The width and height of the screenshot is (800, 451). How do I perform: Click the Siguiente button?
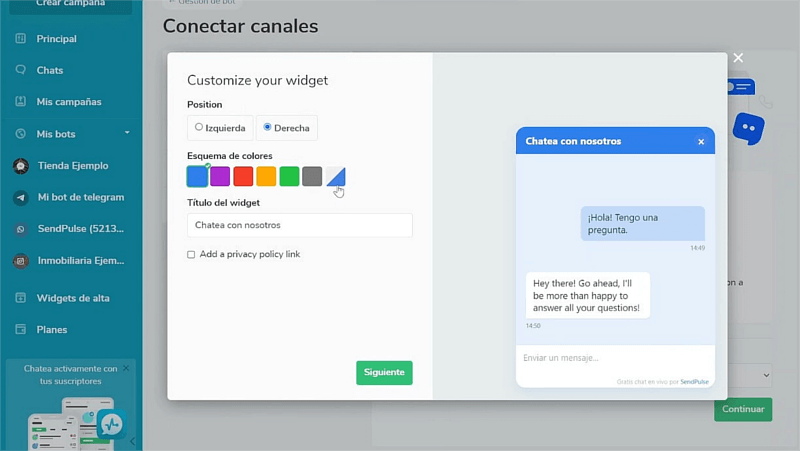coord(384,372)
